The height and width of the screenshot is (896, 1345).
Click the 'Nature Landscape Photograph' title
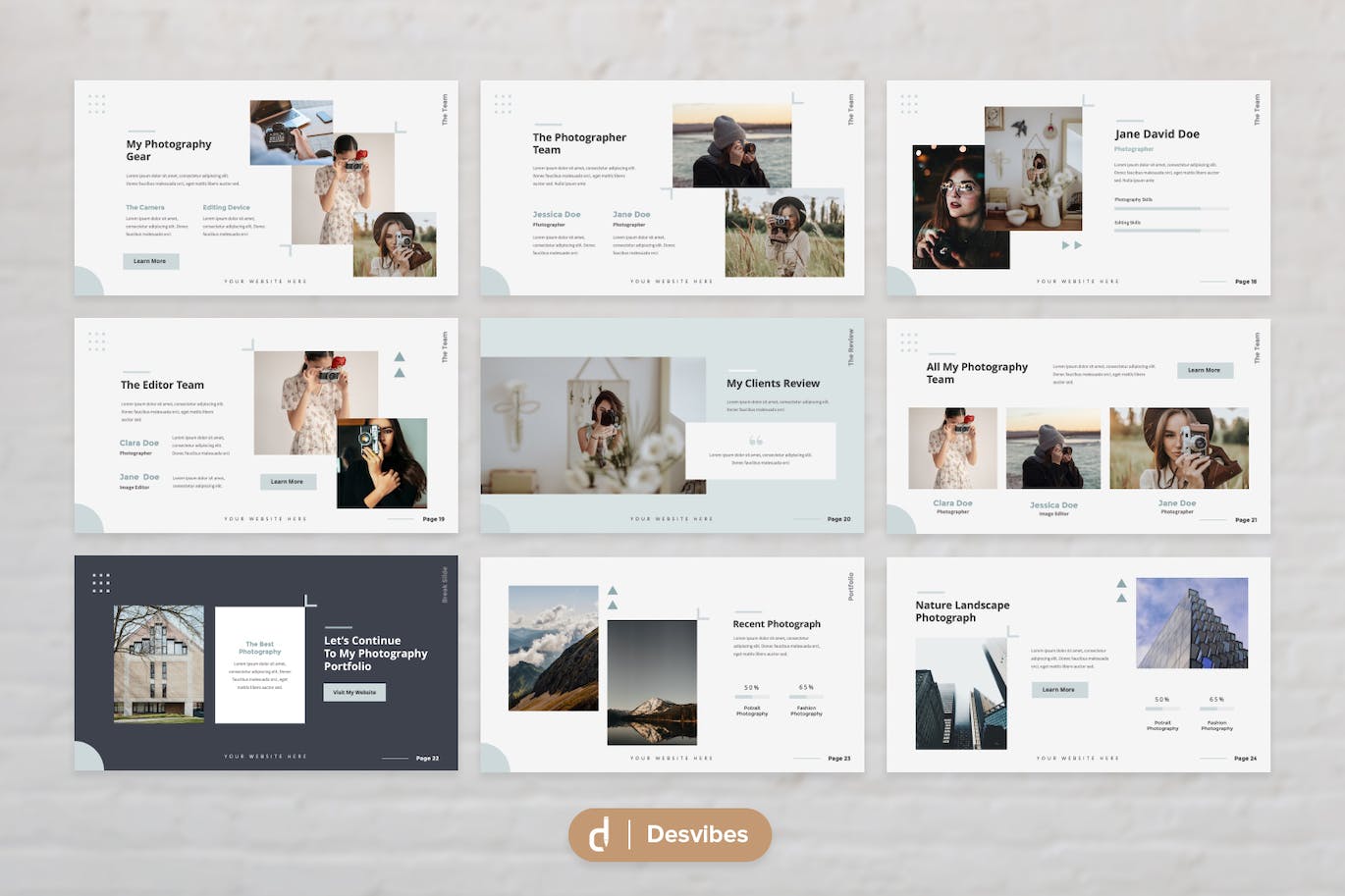point(963,611)
